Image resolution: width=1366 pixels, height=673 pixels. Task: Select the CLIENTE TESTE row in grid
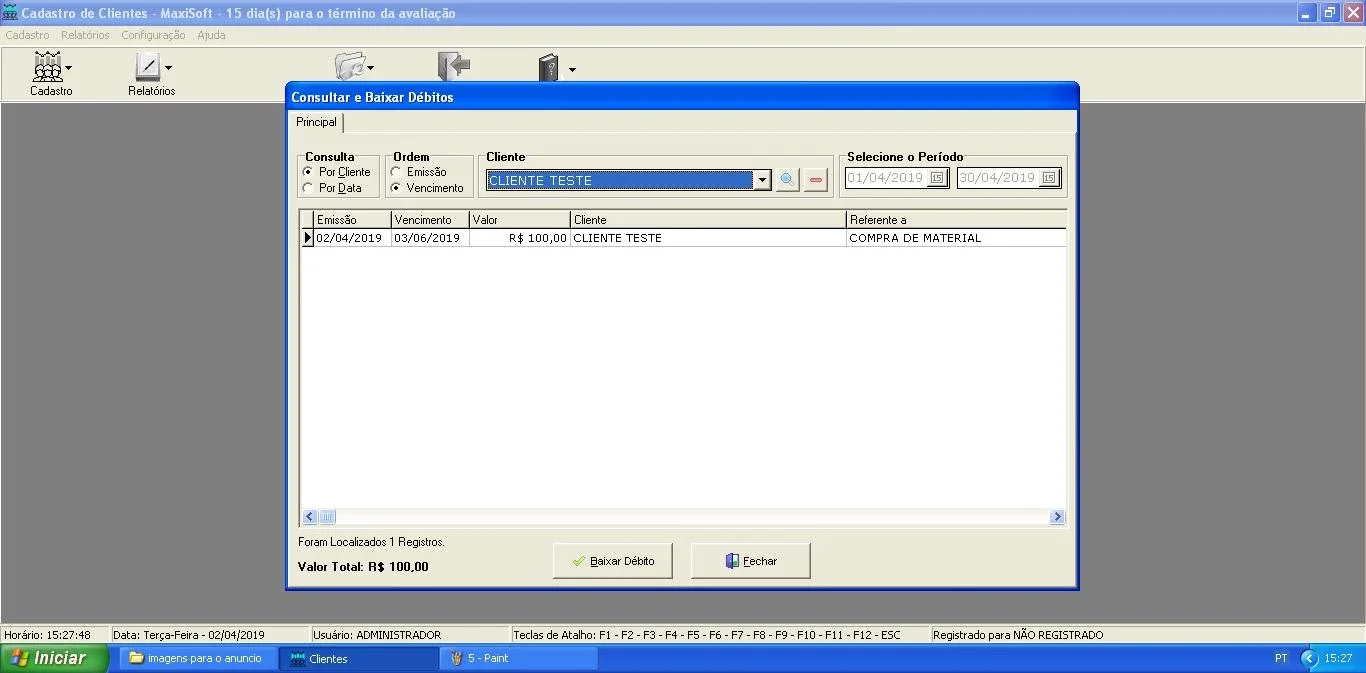pyautogui.click(x=684, y=238)
